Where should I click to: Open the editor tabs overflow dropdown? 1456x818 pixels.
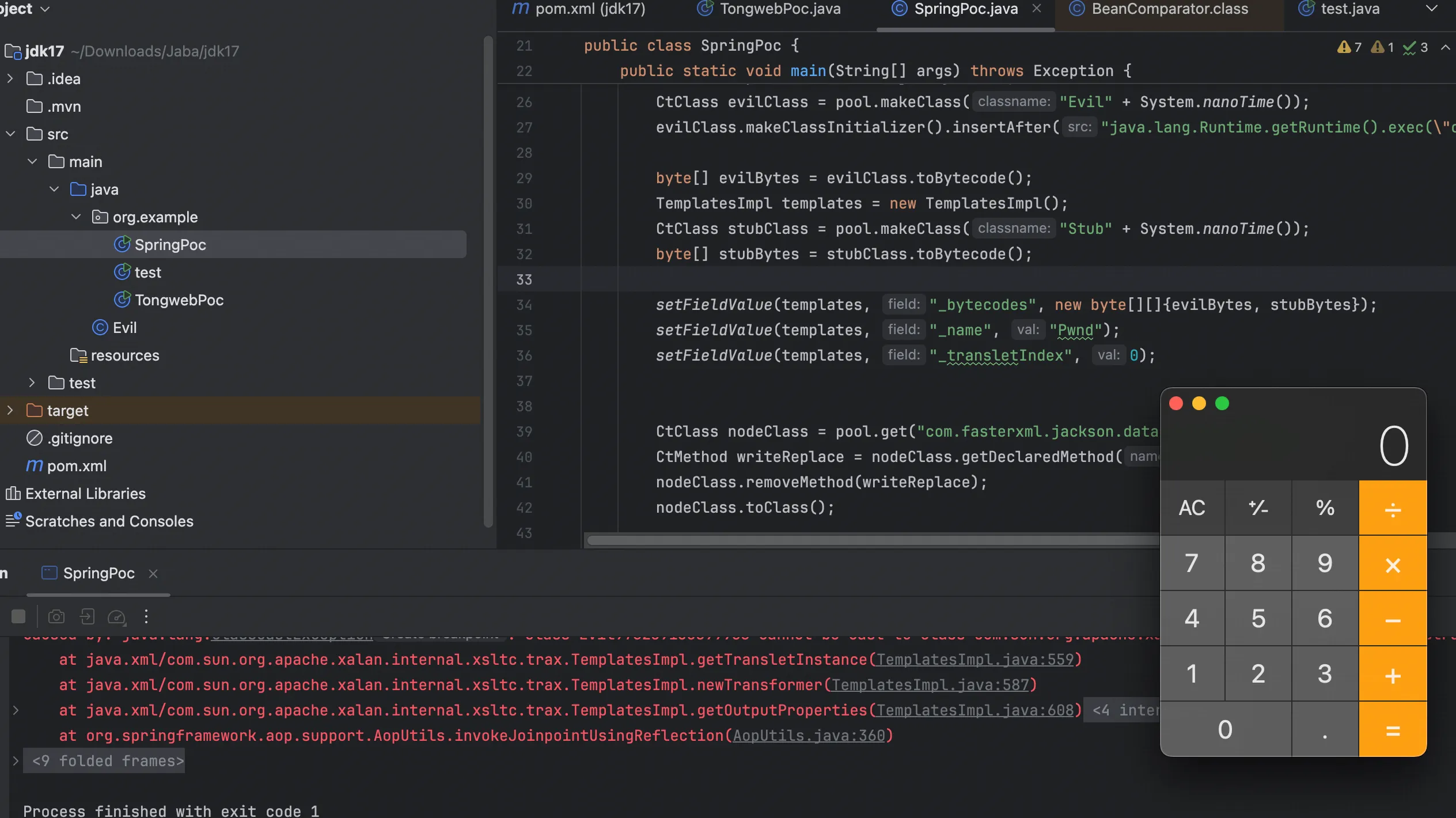pyautogui.click(x=1431, y=9)
